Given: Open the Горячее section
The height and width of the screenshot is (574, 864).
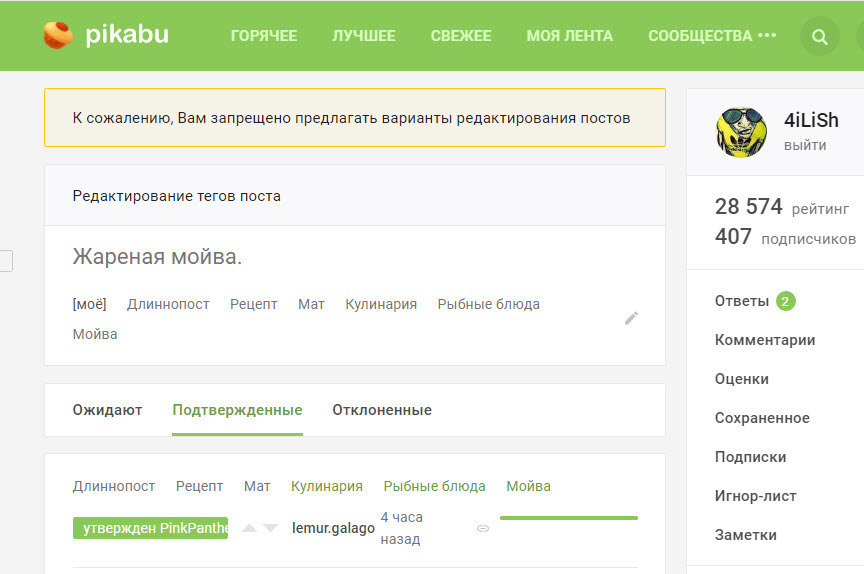Looking at the screenshot, I should click(x=264, y=36).
